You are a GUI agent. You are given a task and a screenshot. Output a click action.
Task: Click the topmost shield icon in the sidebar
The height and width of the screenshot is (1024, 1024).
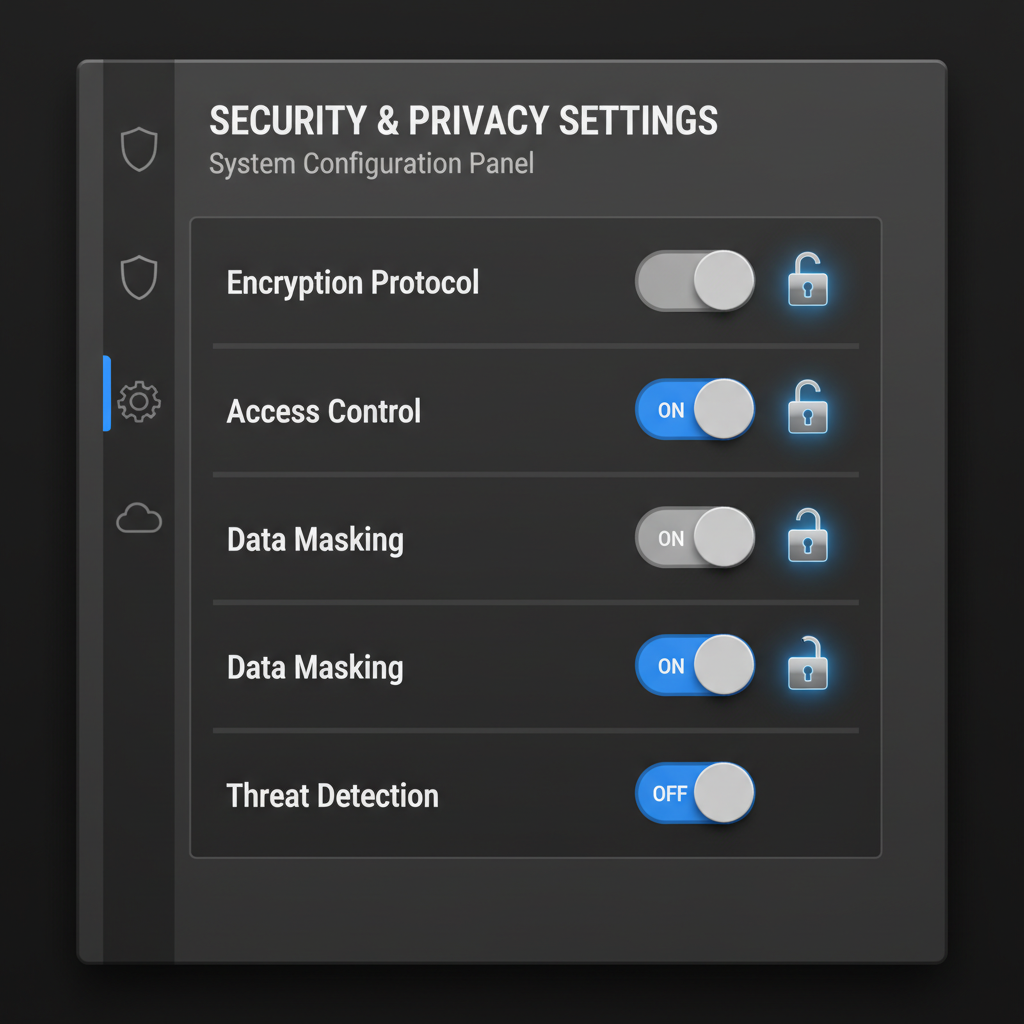[139, 149]
